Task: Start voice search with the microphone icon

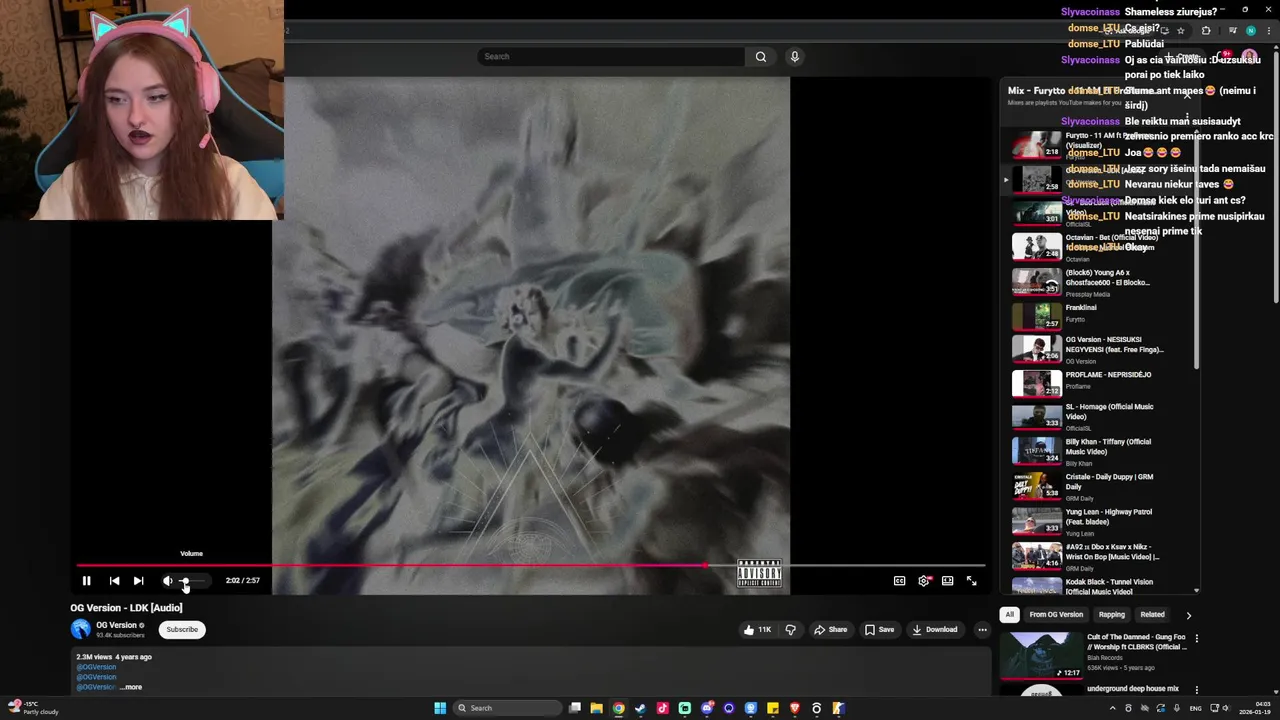Action: 795,57
